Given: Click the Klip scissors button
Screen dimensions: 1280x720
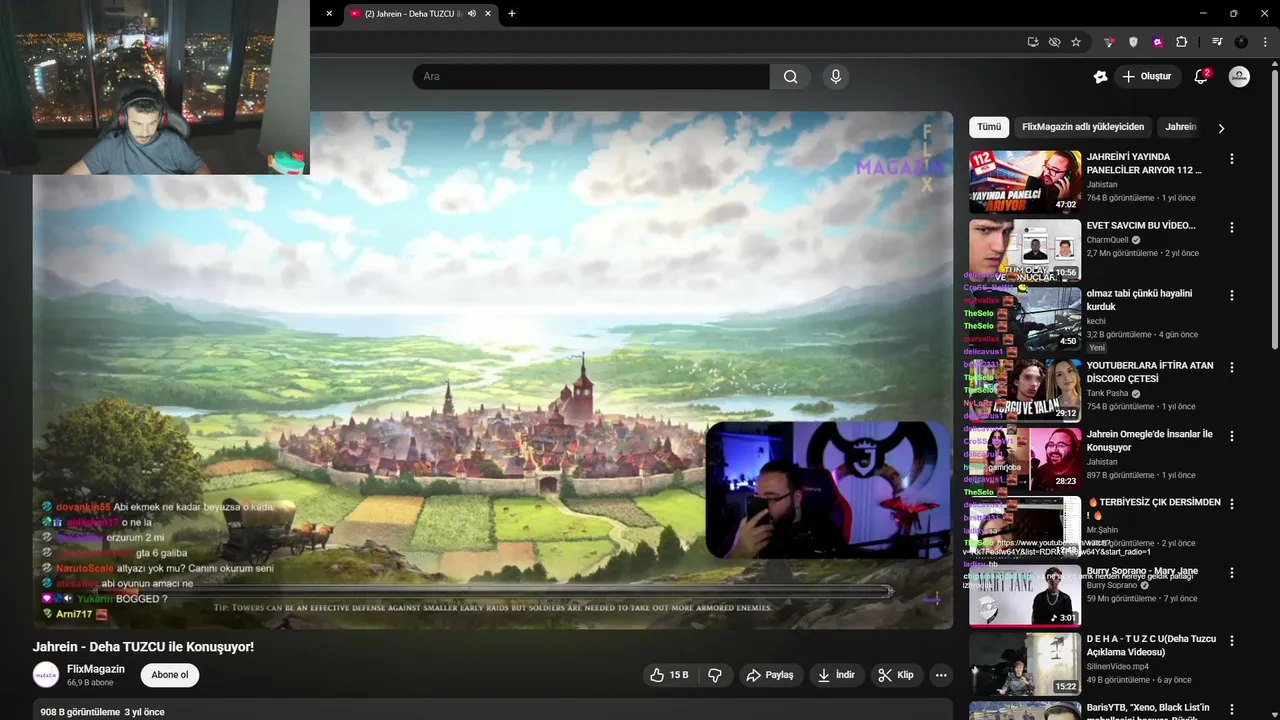Looking at the screenshot, I should (x=896, y=675).
